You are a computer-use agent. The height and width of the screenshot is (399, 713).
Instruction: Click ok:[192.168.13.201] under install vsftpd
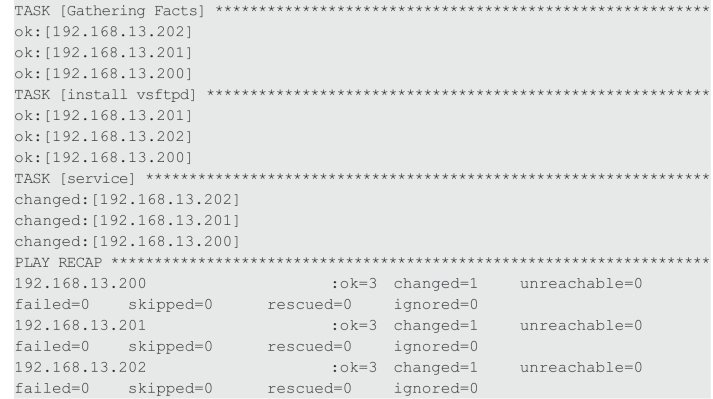[x=104, y=116]
